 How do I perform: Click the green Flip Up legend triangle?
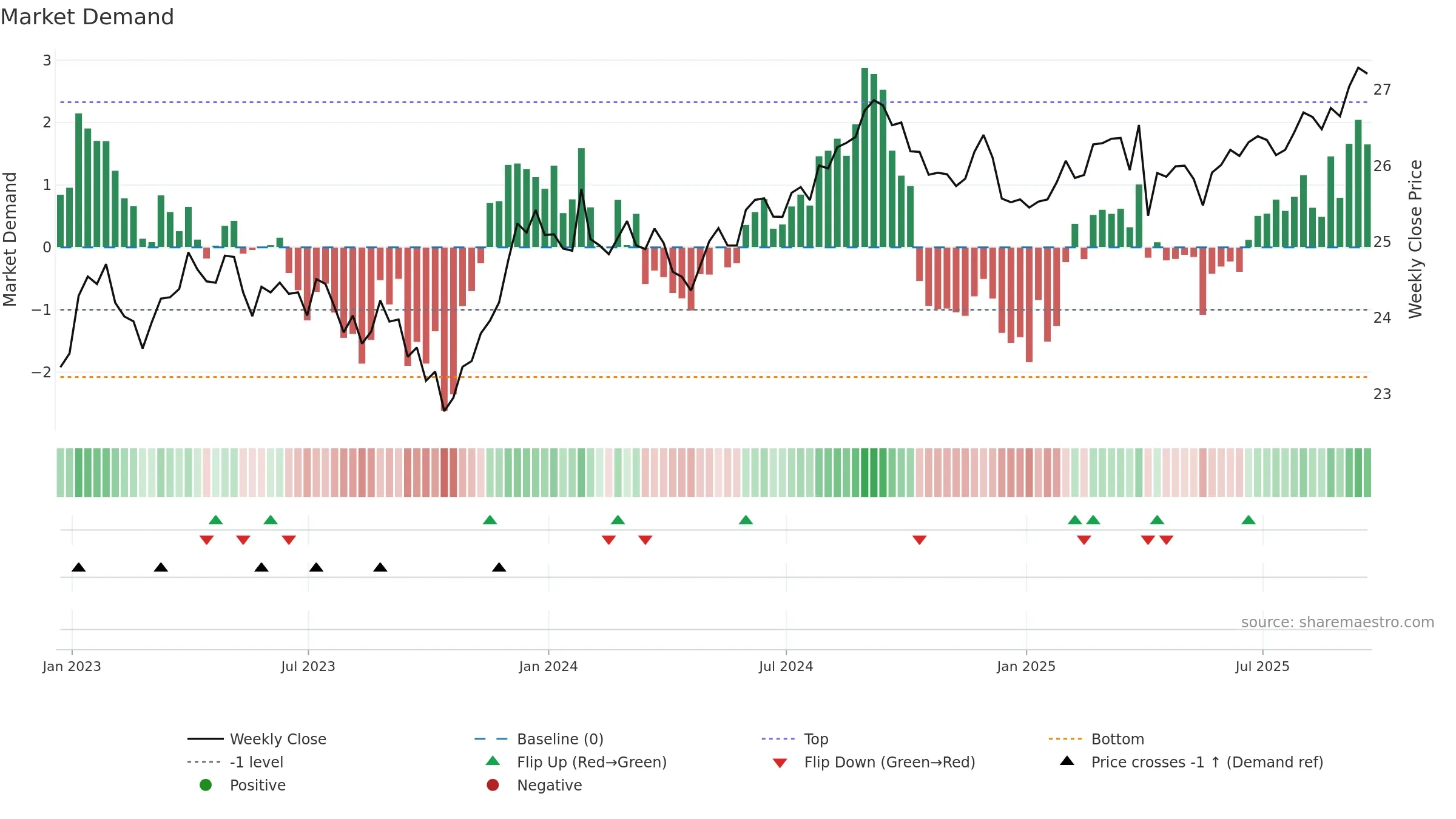pos(493,761)
